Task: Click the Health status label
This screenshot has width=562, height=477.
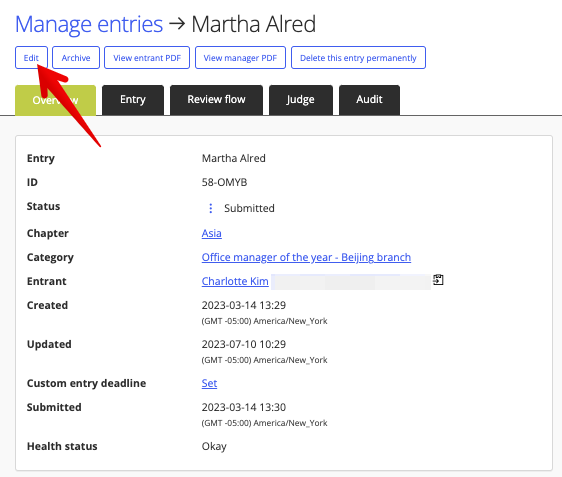Action: click(62, 447)
